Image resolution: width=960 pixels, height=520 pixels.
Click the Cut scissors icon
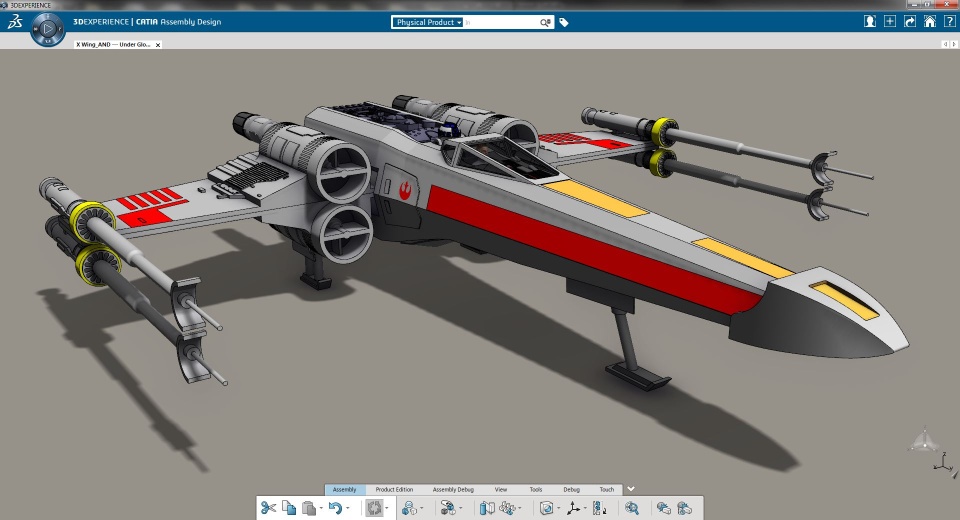point(268,508)
